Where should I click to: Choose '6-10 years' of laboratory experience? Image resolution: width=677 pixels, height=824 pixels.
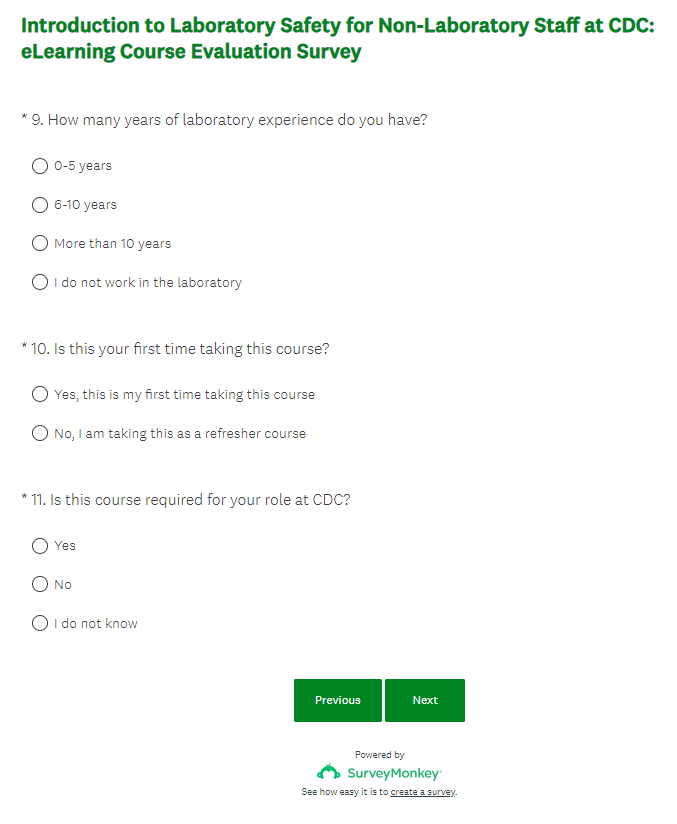[x=40, y=205]
